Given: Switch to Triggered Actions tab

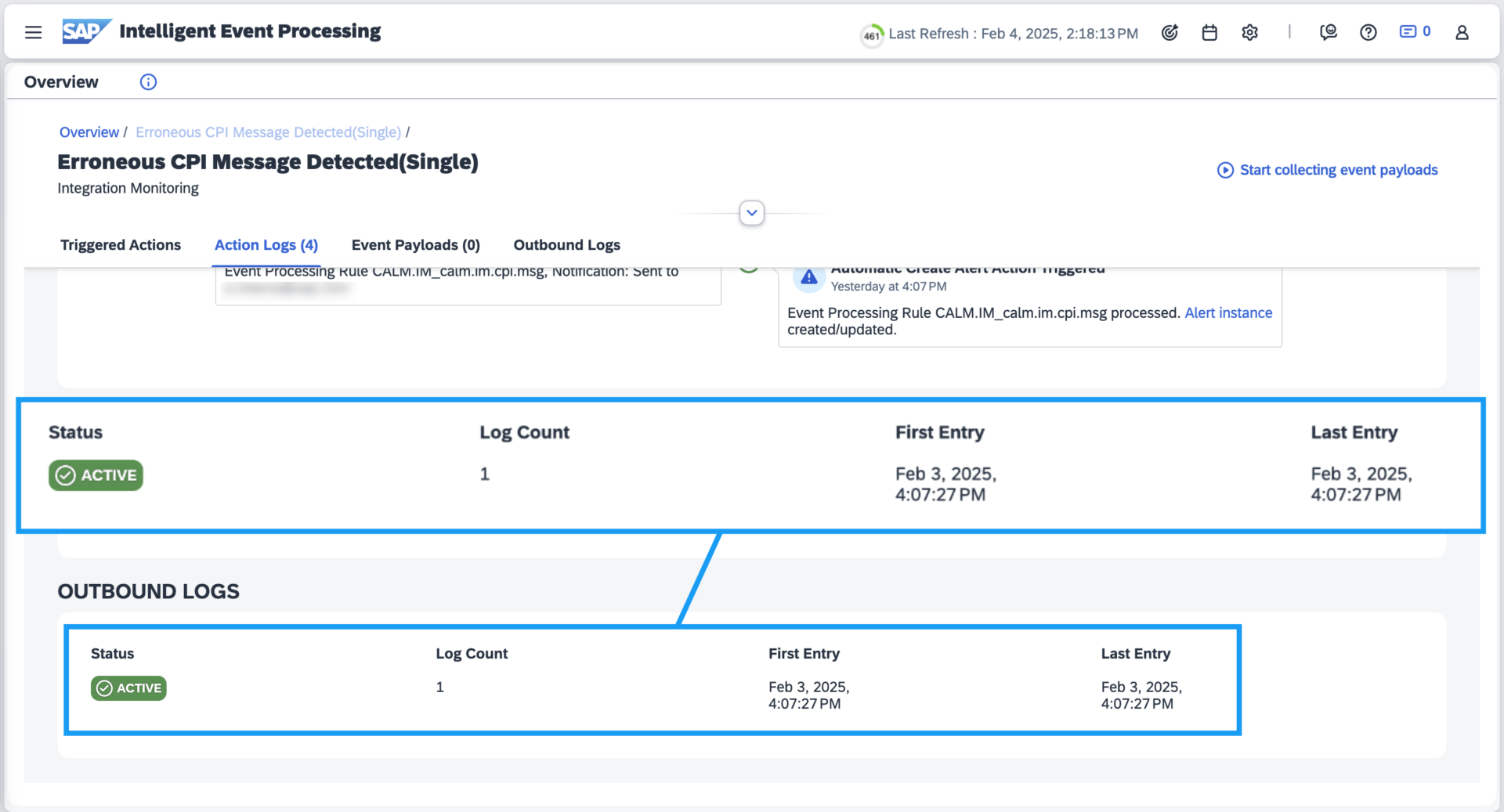Looking at the screenshot, I should (x=121, y=245).
